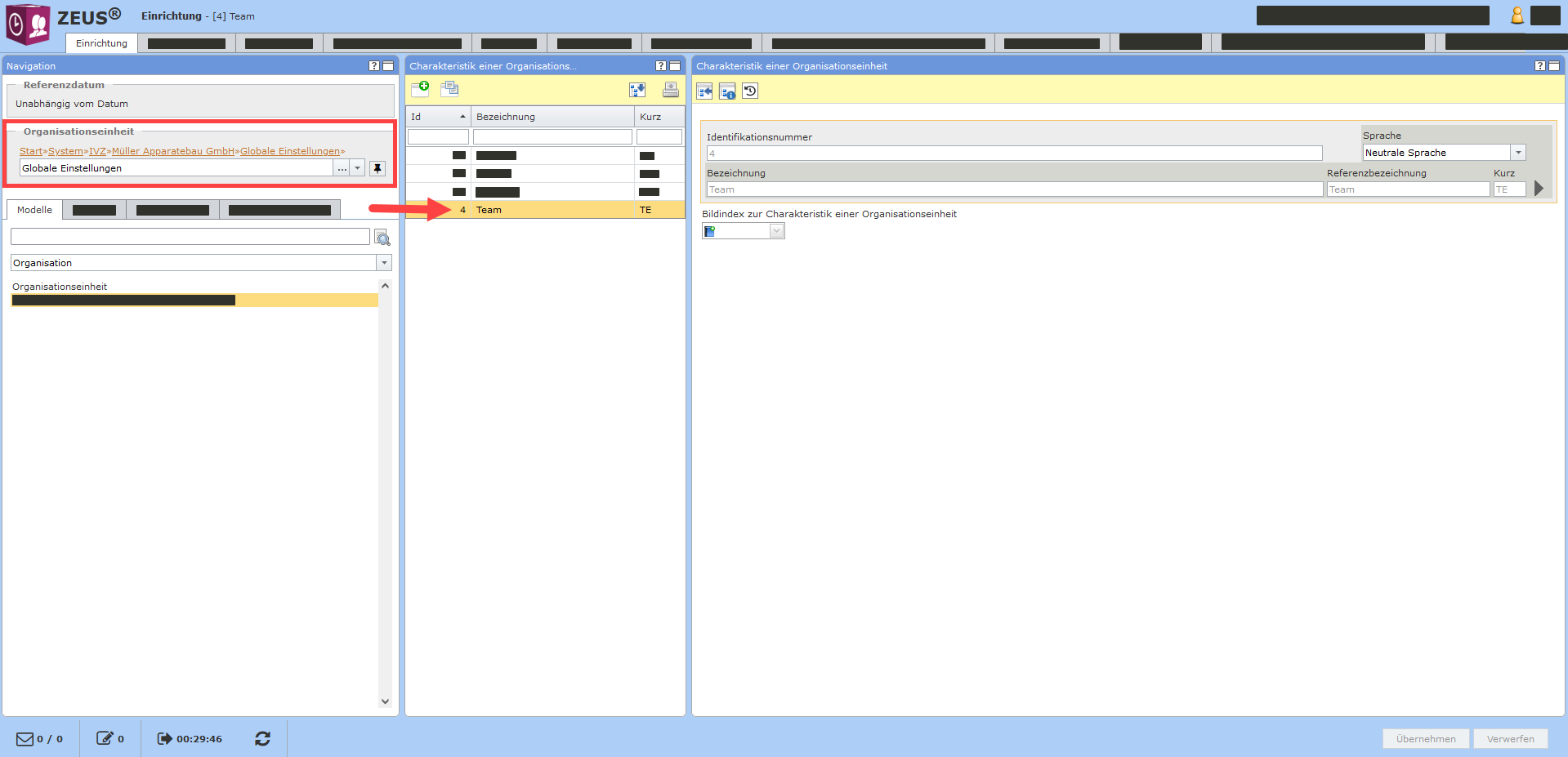
Task: Click the logout timer icon
Action: tap(164, 738)
